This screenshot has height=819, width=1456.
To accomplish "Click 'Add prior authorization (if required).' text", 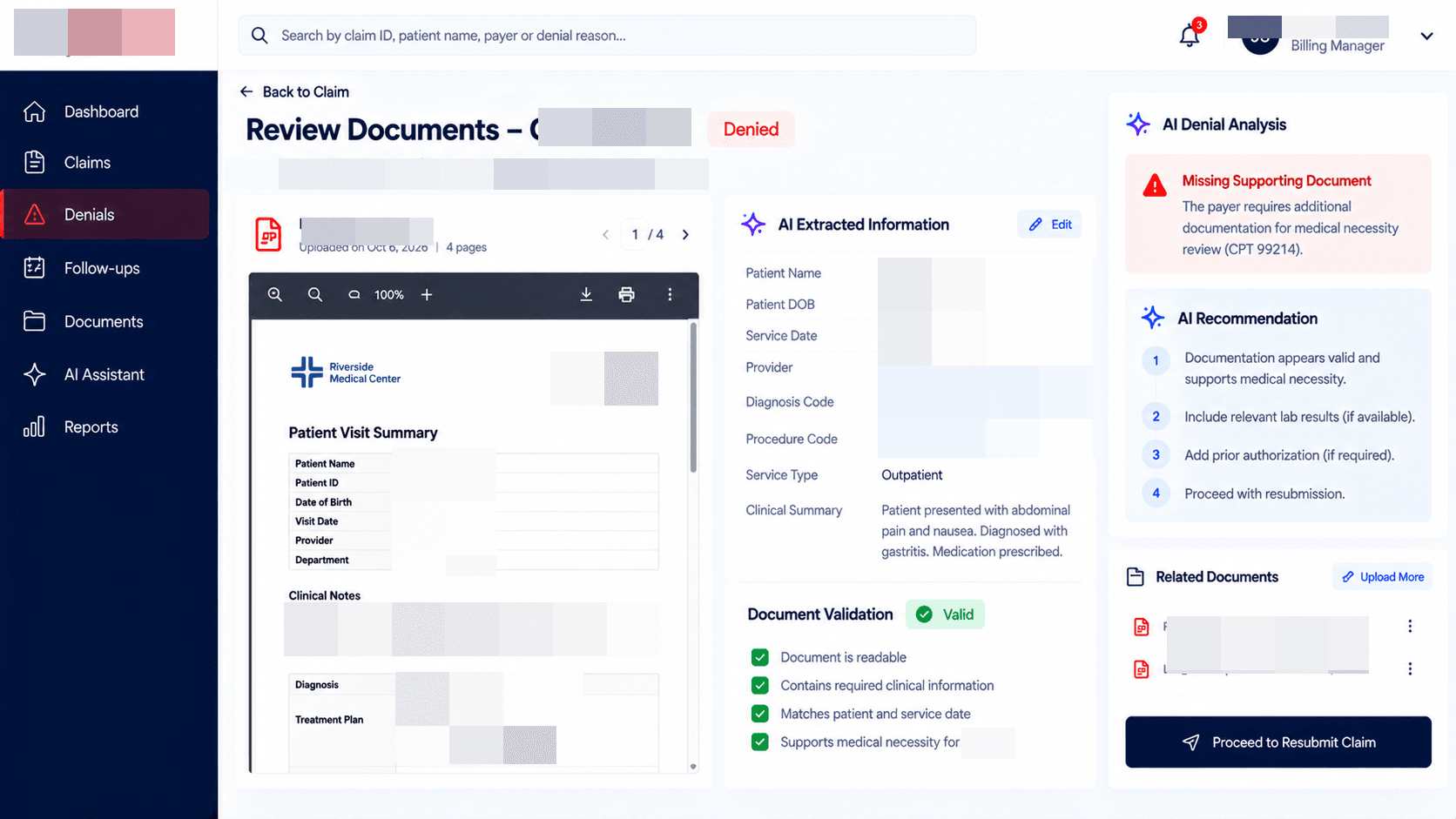I will 1290,455.
